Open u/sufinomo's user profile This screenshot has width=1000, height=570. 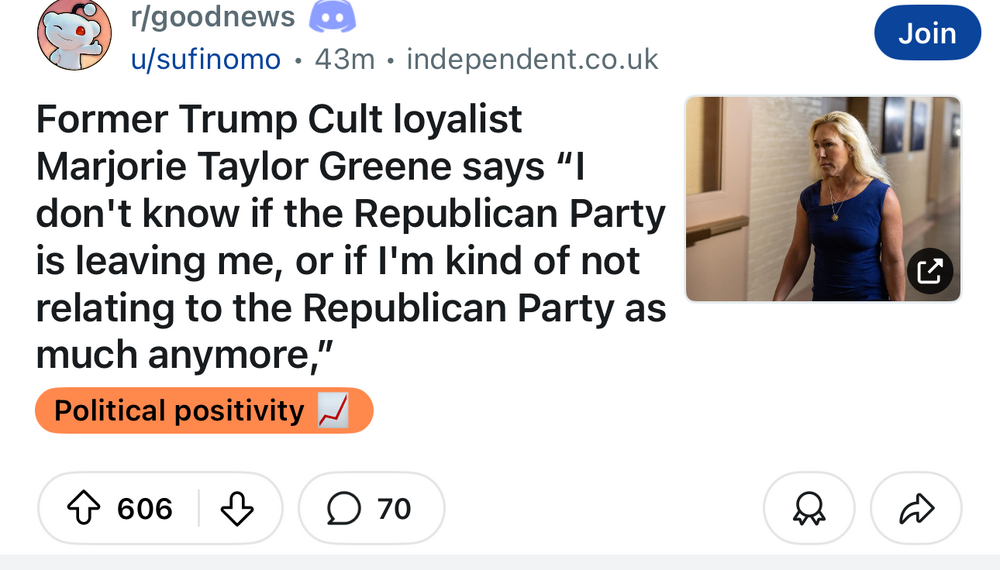tap(205, 60)
